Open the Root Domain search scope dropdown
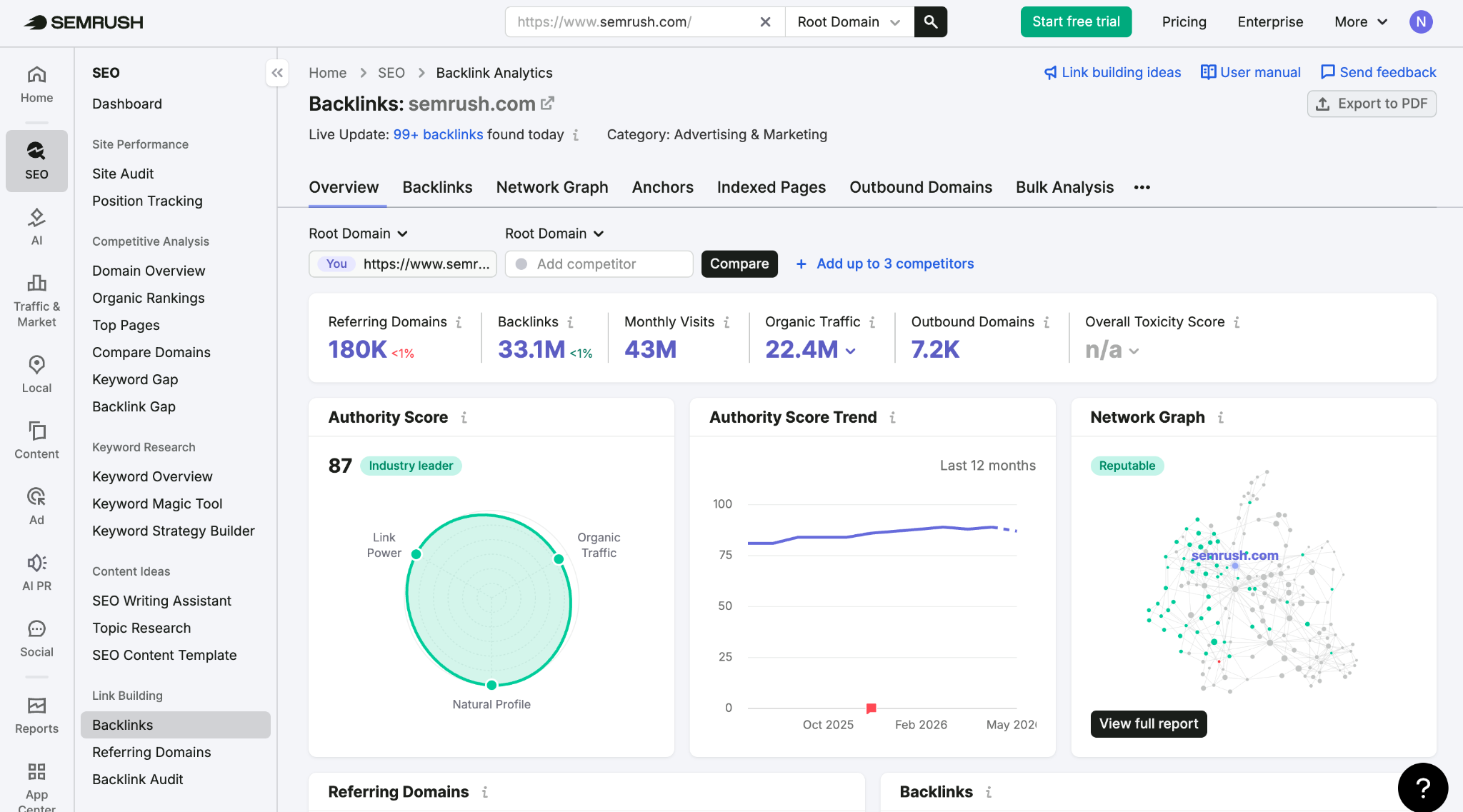The image size is (1463, 812). point(849,22)
